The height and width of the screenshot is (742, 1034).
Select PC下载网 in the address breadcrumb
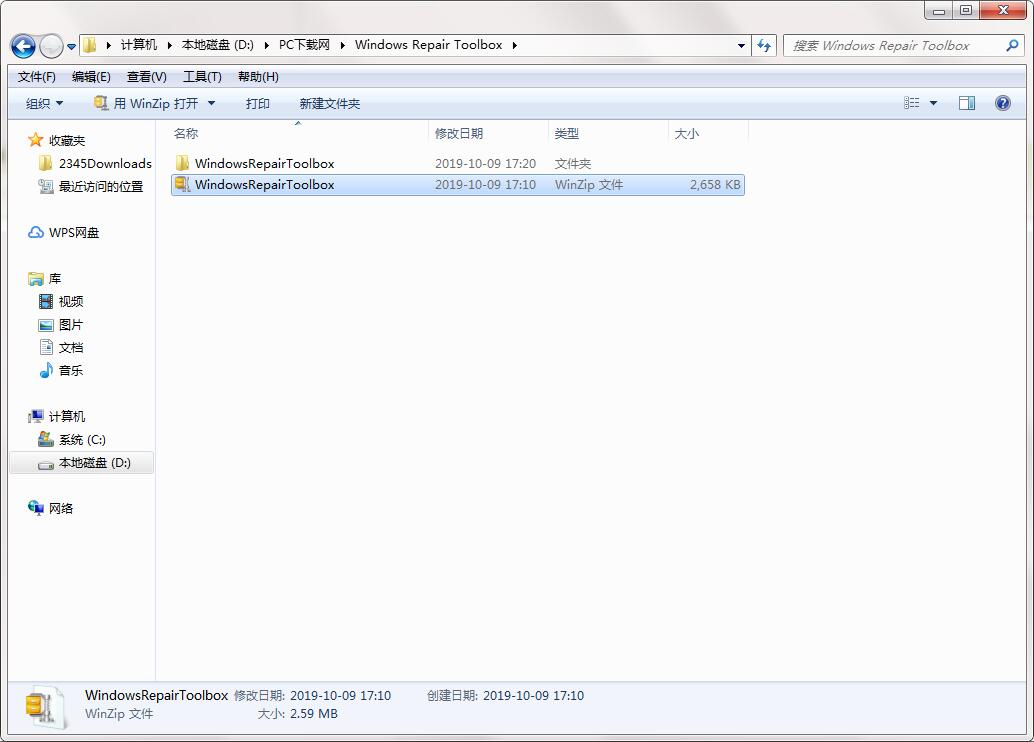(x=304, y=45)
